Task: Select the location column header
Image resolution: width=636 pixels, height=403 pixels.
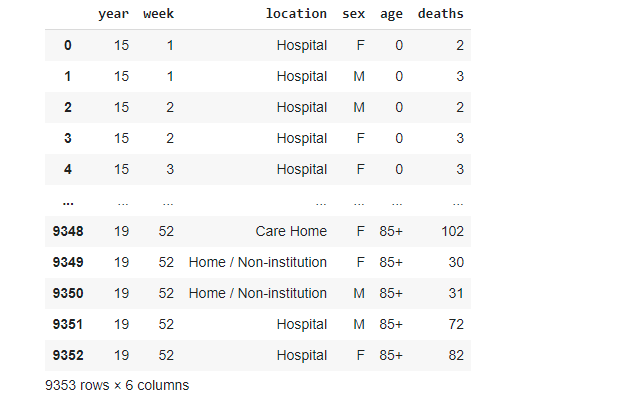Action: click(296, 14)
